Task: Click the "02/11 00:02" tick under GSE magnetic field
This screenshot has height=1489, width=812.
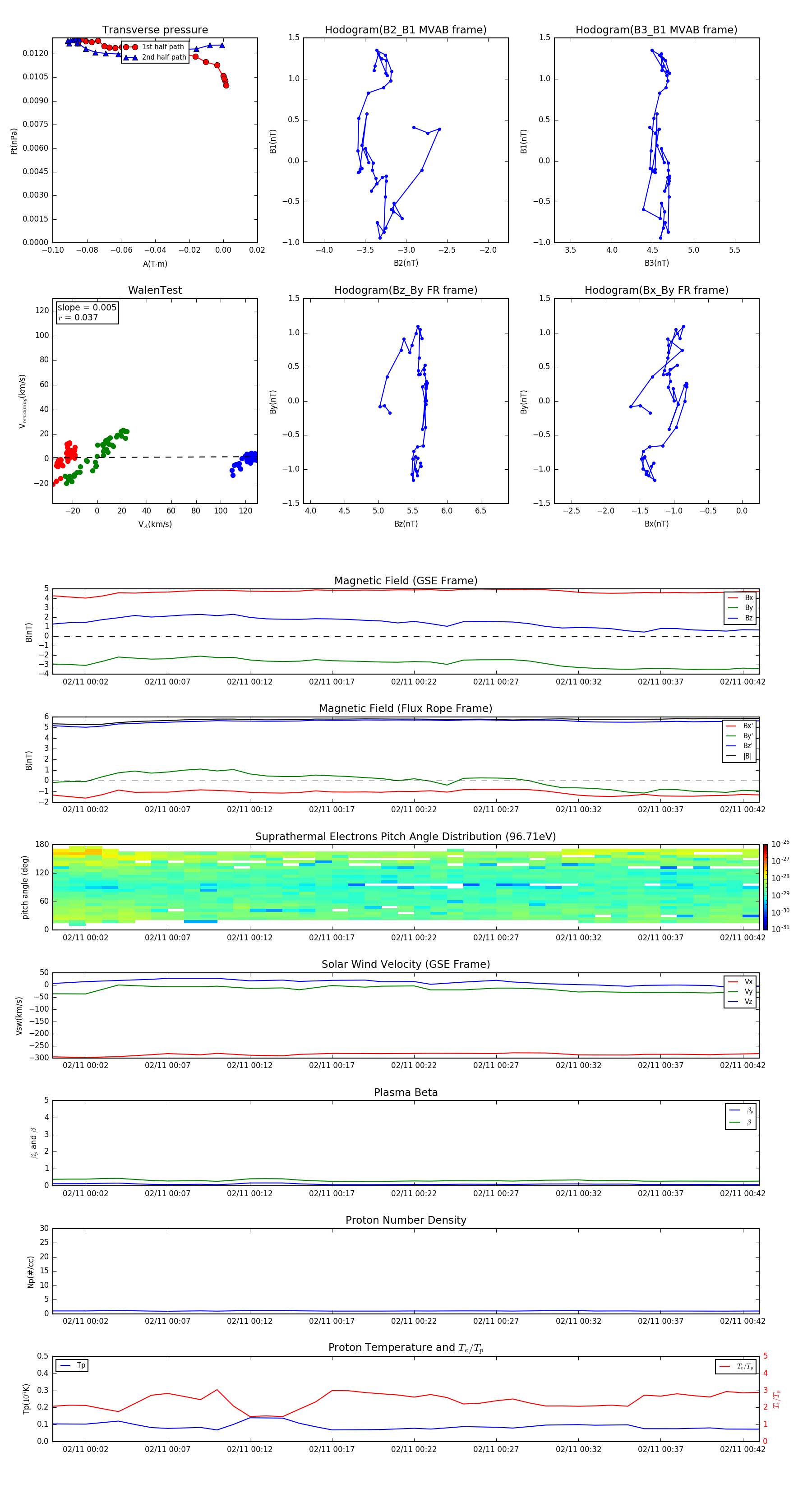Action: coord(86,682)
